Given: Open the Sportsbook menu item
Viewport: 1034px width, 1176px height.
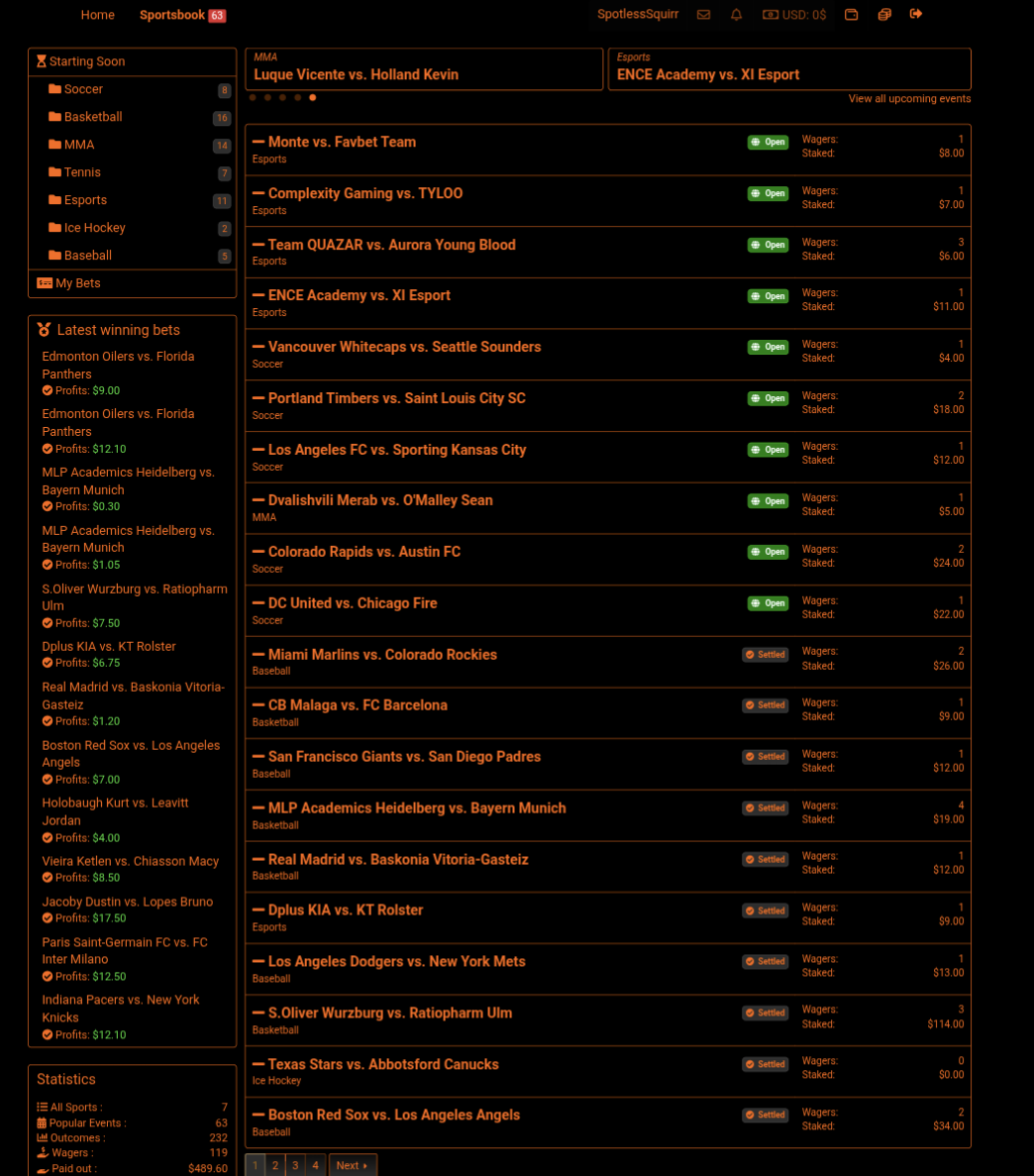Looking at the screenshot, I should click(x=182, y=15).
